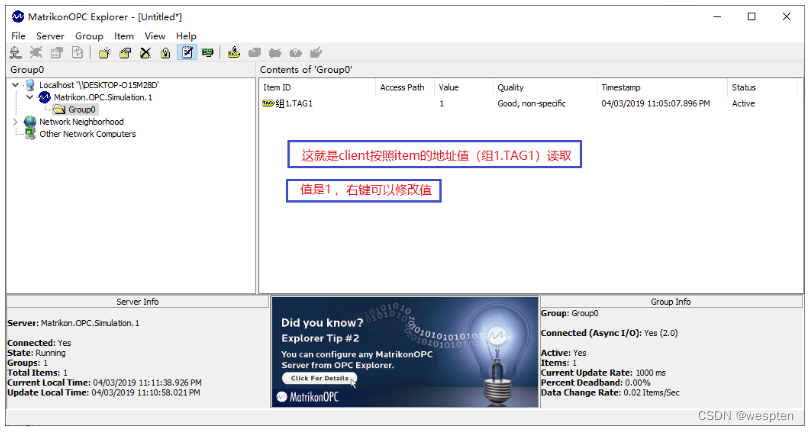Open the View menu

155,36
